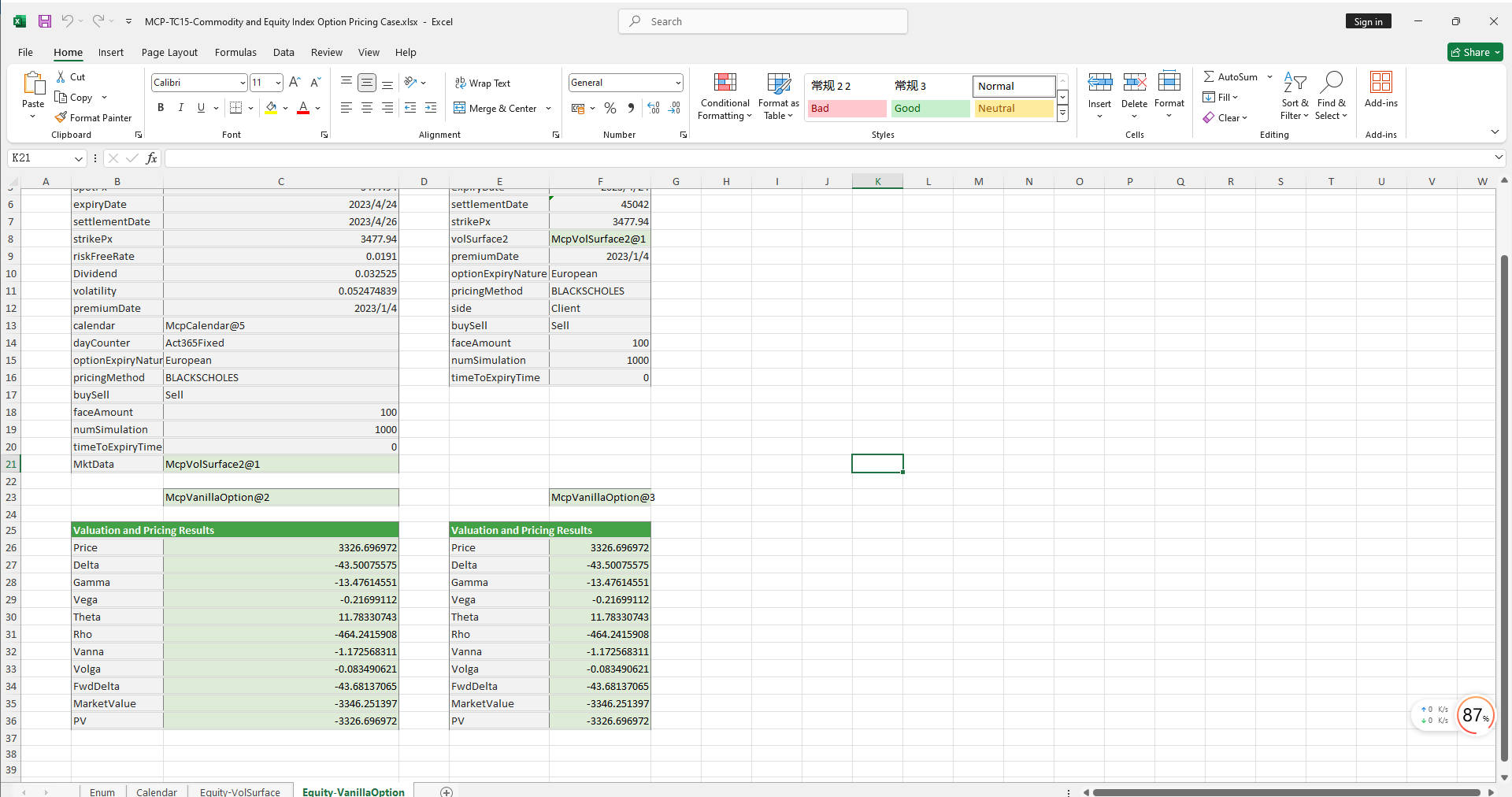Click increase decimal icon
The height and width of the screenshot is (797, 1512).
click(x=654, y=108)
